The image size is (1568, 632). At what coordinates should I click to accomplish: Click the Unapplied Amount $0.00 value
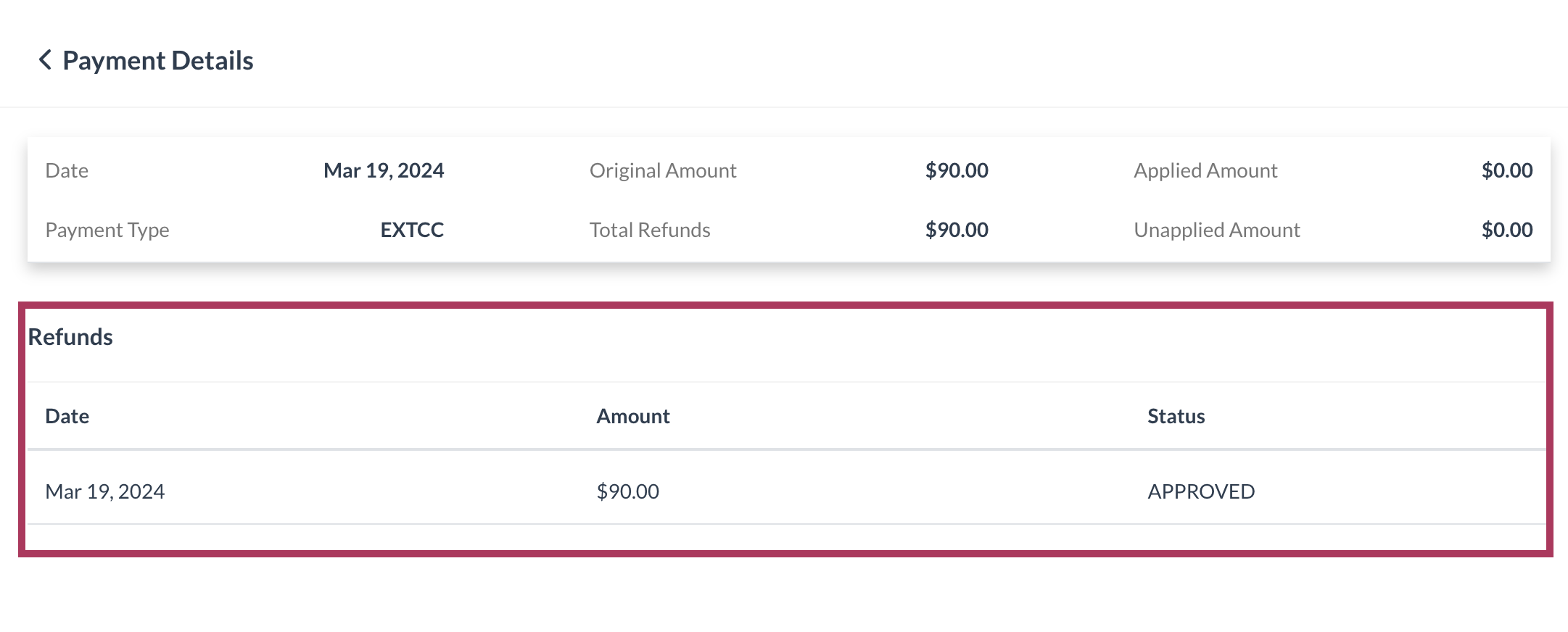click(x=1506, y=230)
